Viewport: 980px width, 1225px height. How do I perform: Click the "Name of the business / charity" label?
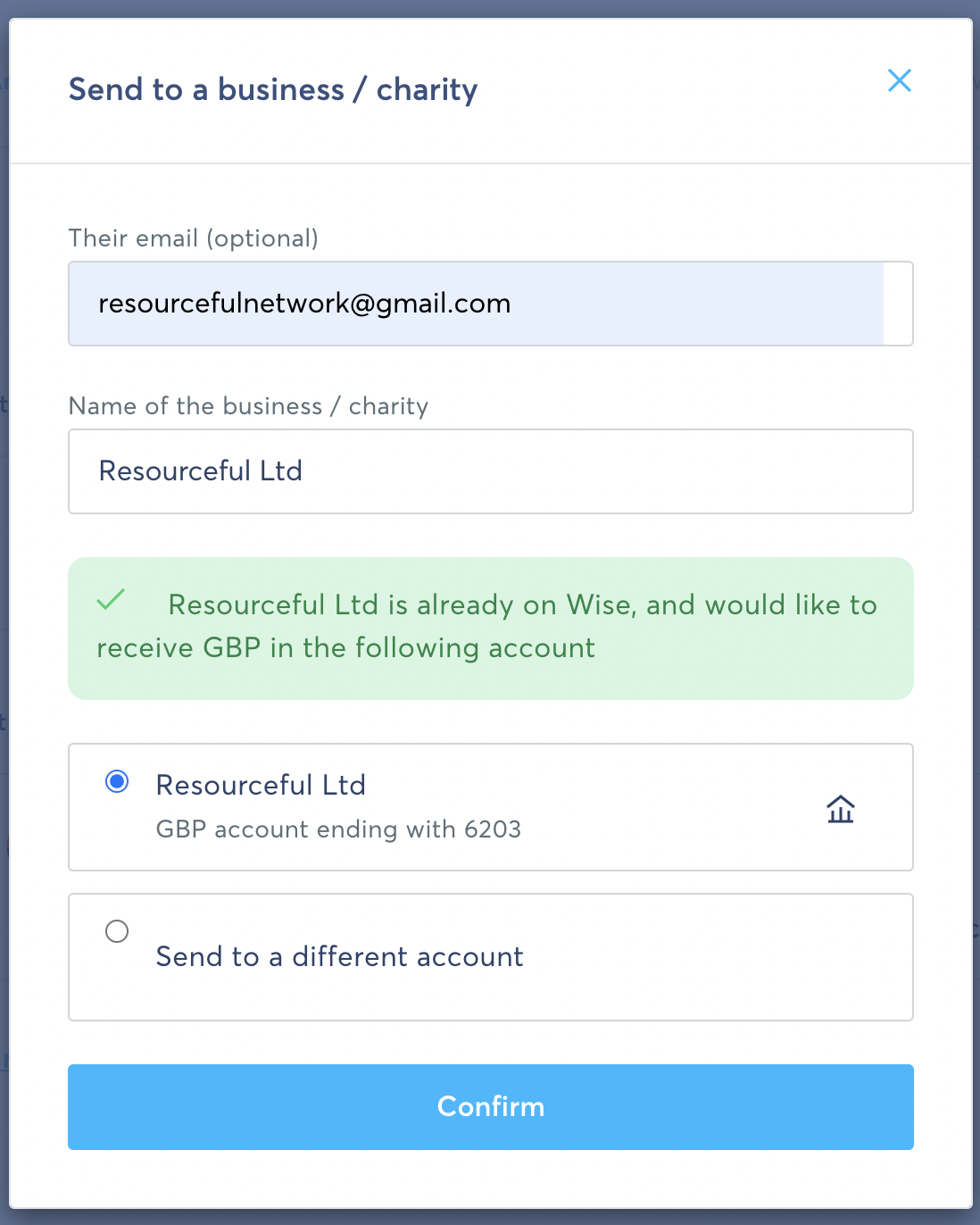point(248,406)
